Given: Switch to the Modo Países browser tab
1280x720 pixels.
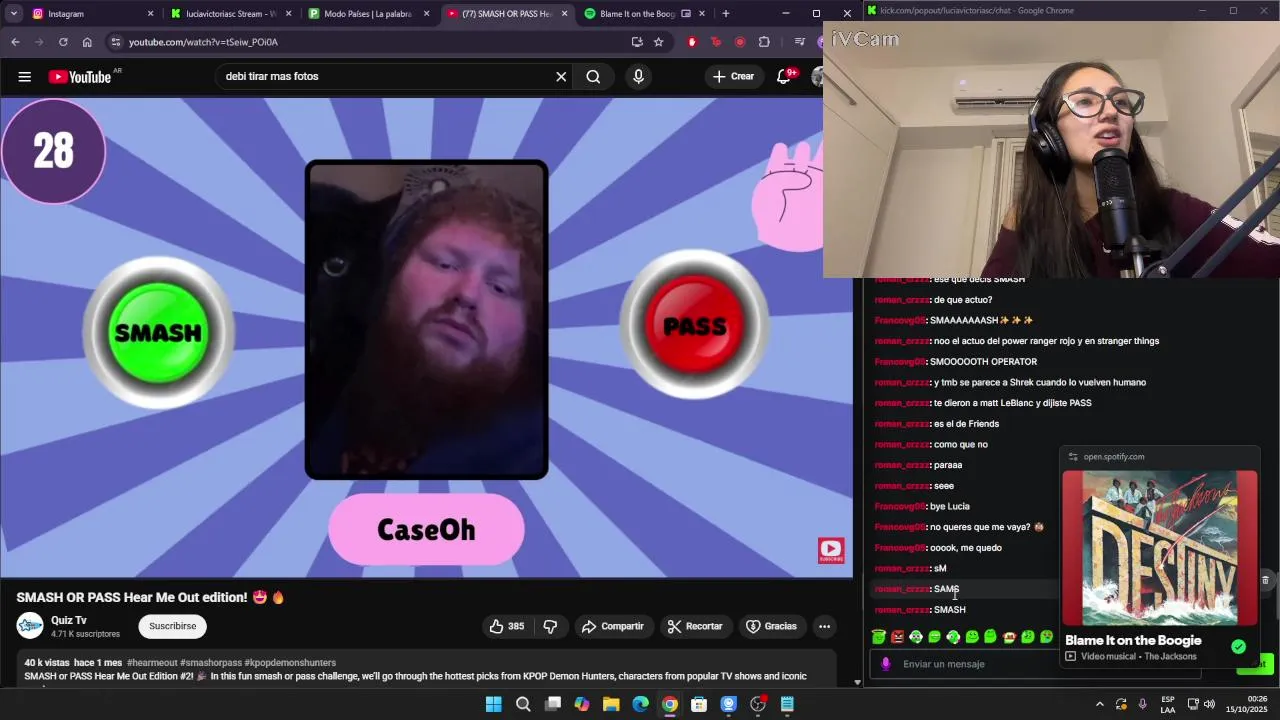Looking at the screenshot, I should [x=368, y=14].
